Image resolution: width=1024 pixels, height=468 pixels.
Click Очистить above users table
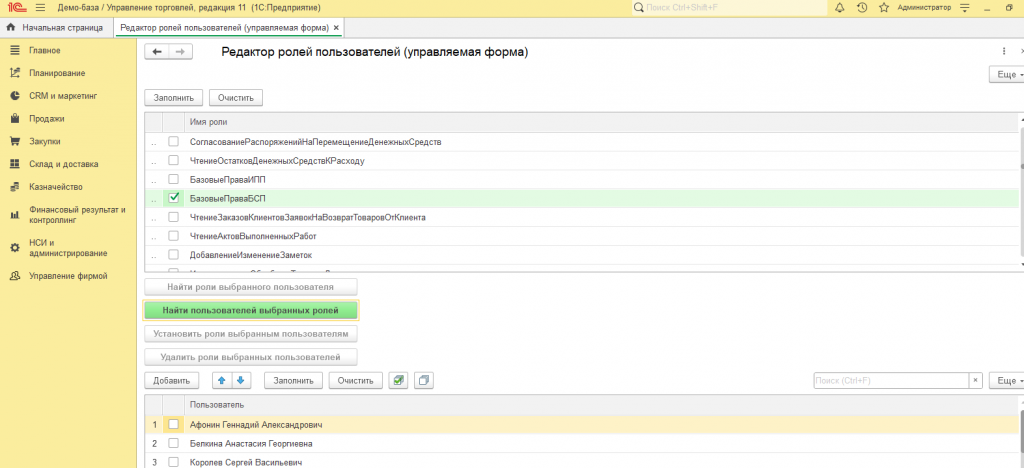[356, 380]
